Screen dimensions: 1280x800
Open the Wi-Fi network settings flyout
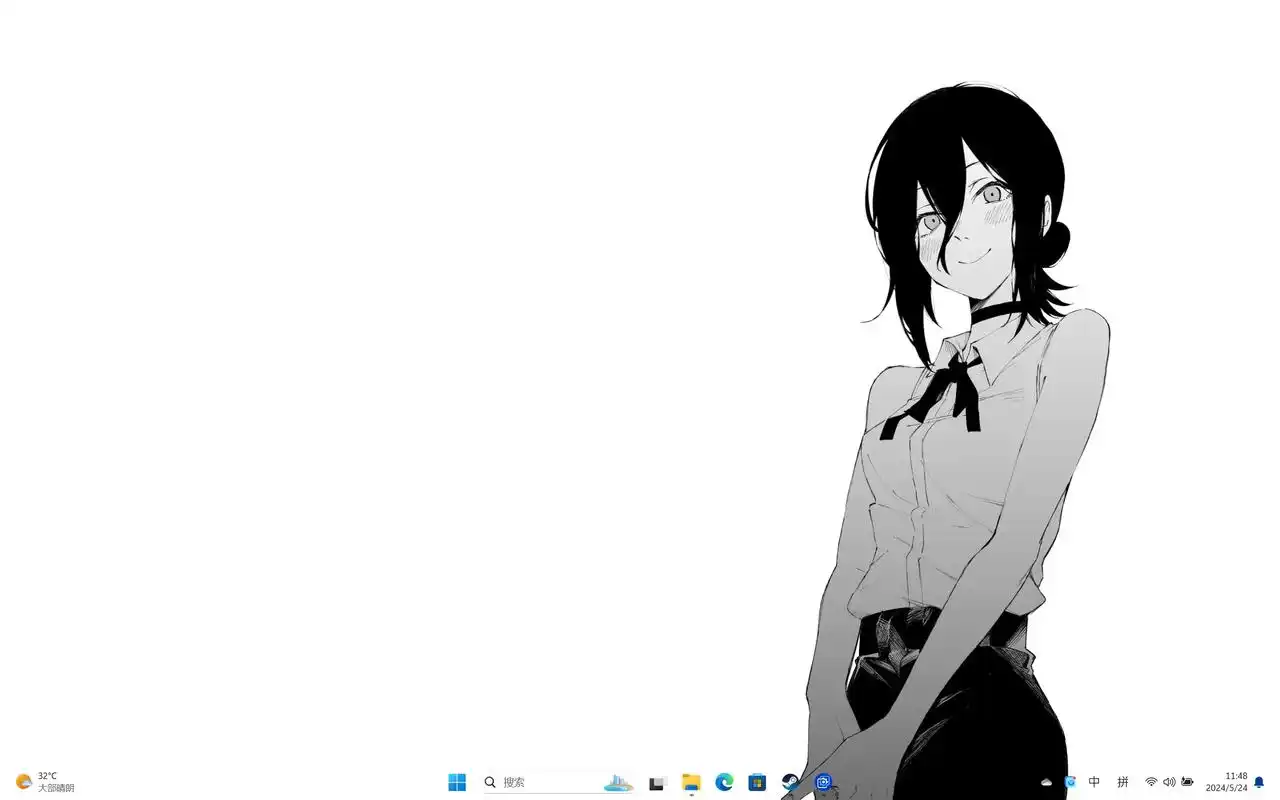[1151, 782]
